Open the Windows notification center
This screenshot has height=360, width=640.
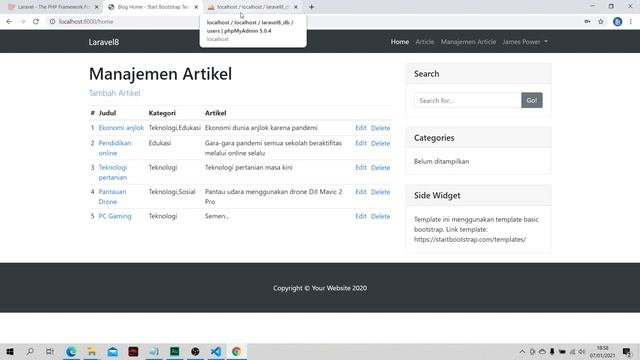627,351
